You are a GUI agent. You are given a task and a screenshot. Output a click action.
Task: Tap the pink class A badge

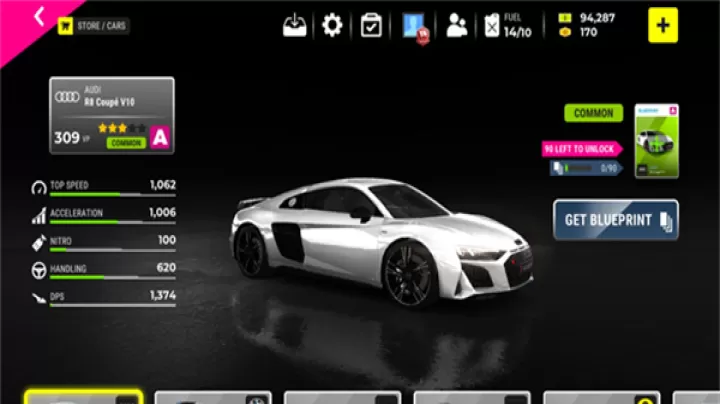(159, 139)
